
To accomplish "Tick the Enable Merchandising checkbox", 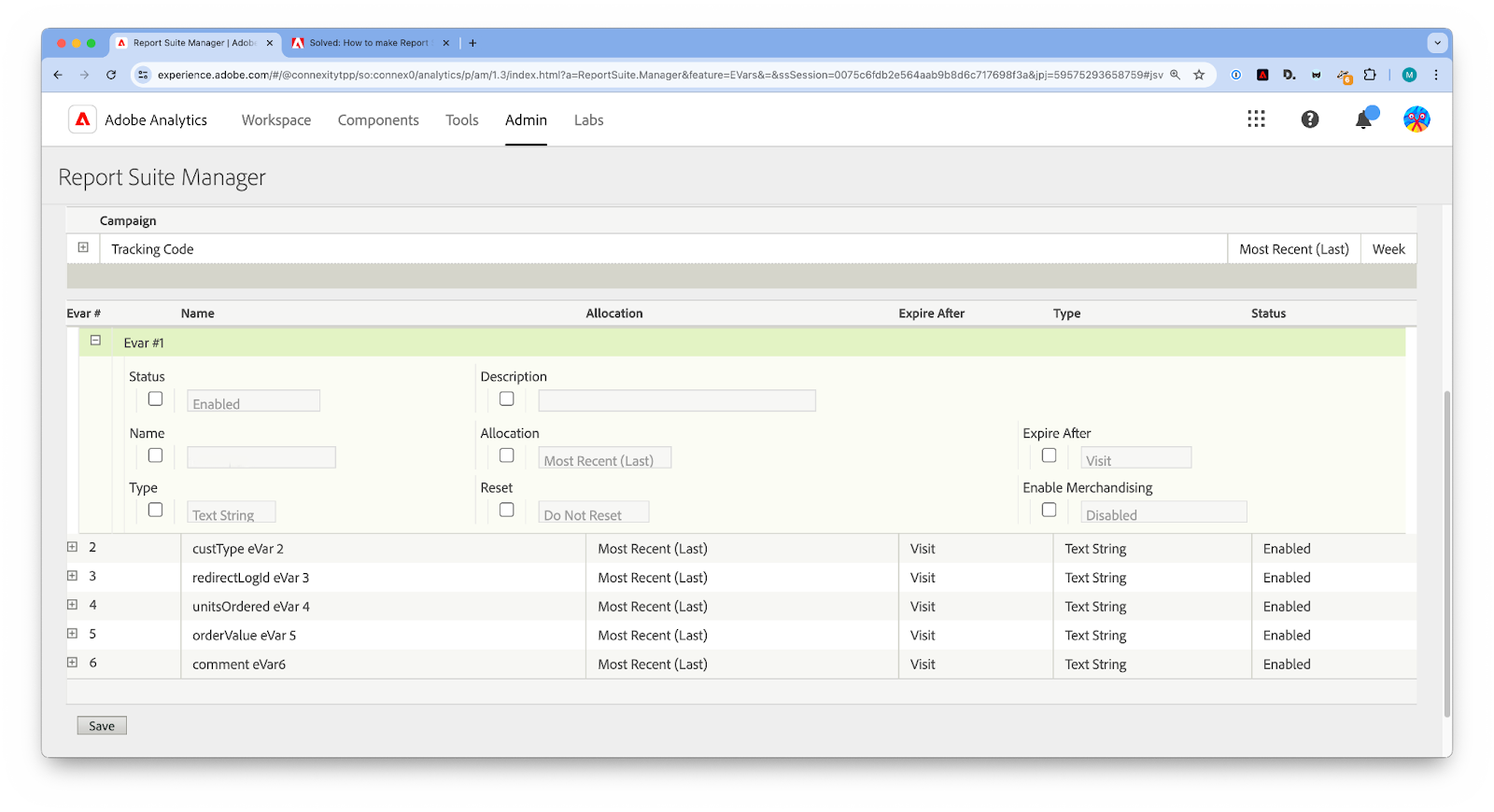I will pyautogui.click(x=1050, y=510).
